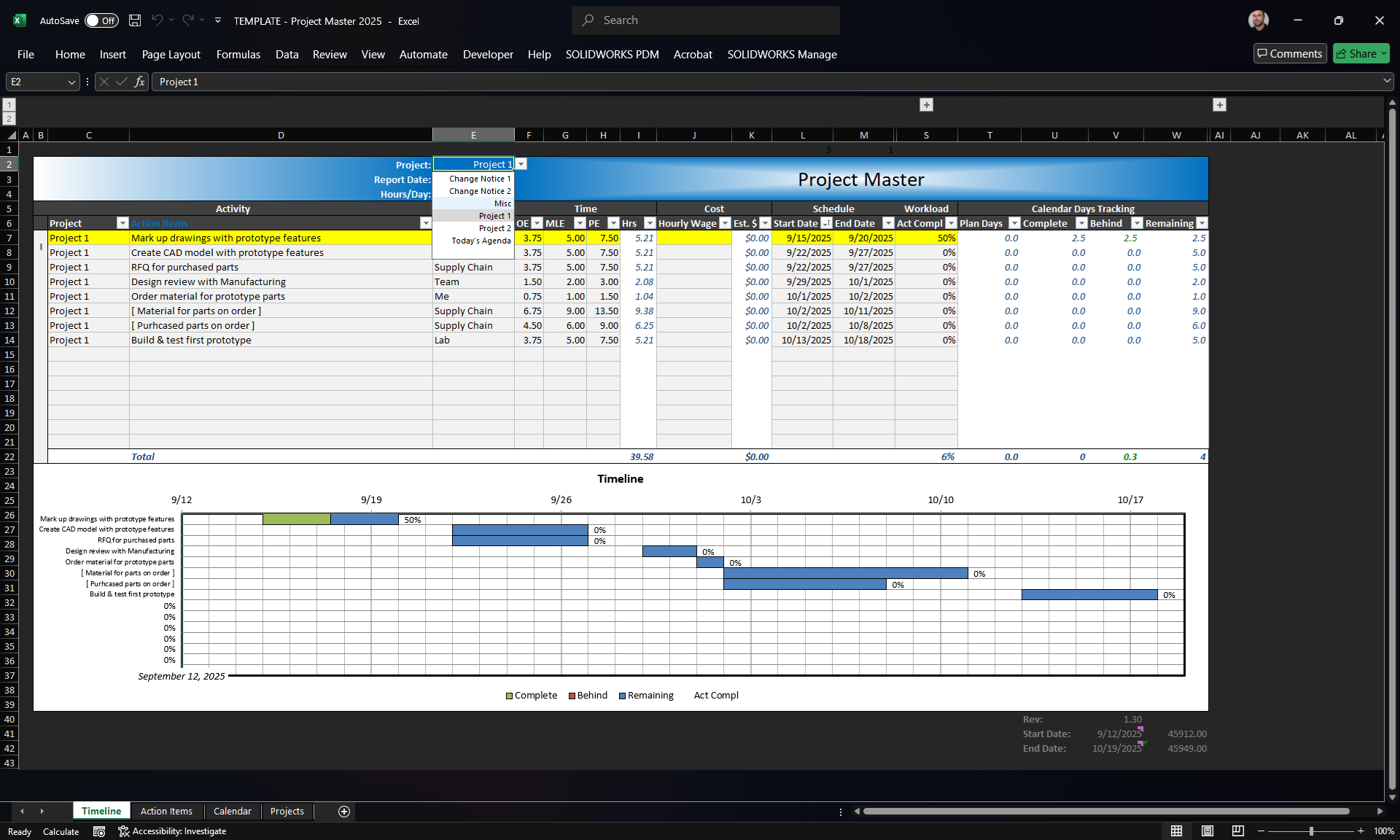The height and width of the screenshot is (840, 1400).
Task: Switch to Page Break Preview view icon
Action: [x=1237, y=831]
